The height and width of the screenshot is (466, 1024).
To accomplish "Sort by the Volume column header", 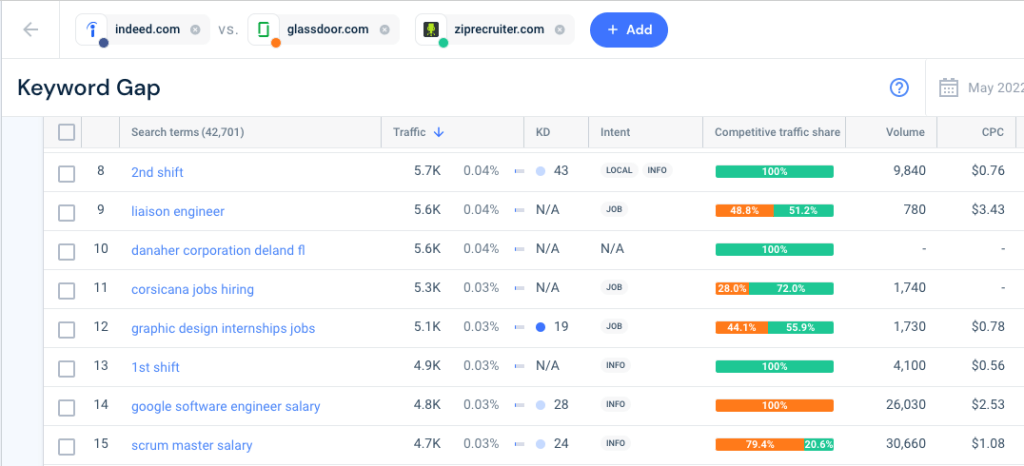I will pos(905,132).
